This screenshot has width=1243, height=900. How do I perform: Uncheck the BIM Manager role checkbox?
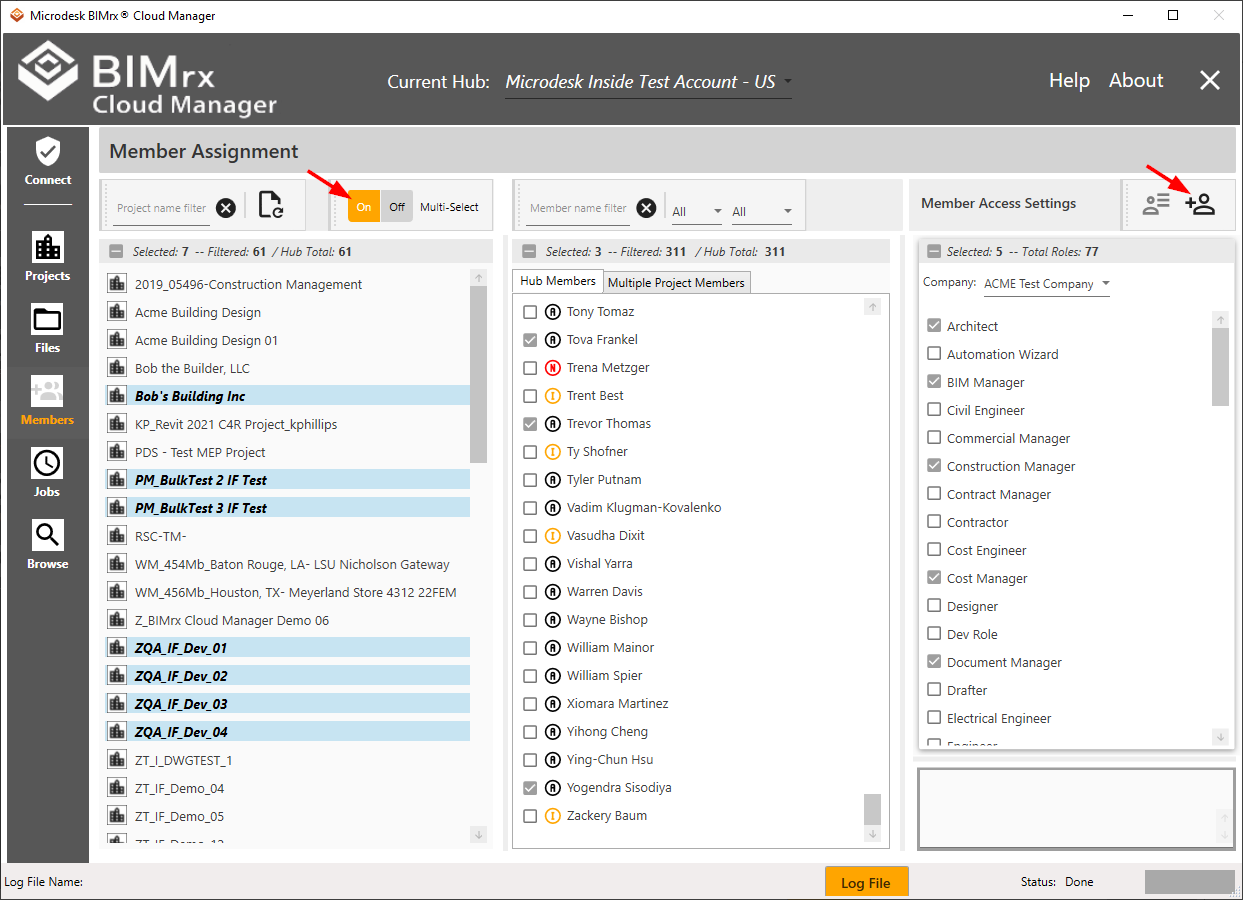[x=934, y=382]
